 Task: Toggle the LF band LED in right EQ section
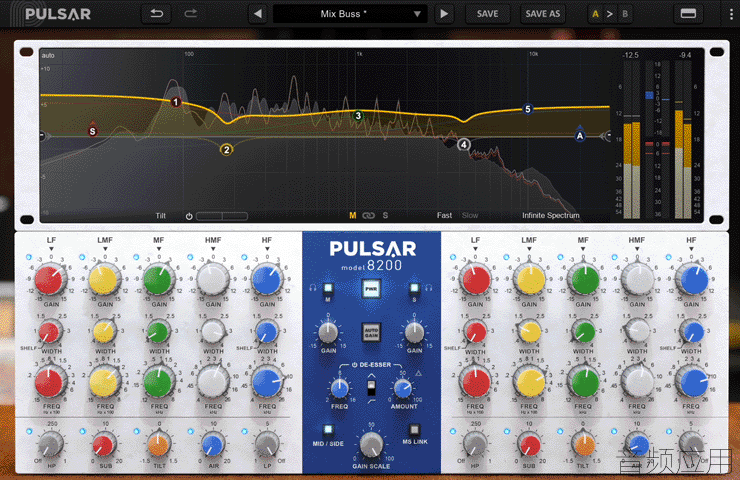pyautogui.click(x=453, y=257)
